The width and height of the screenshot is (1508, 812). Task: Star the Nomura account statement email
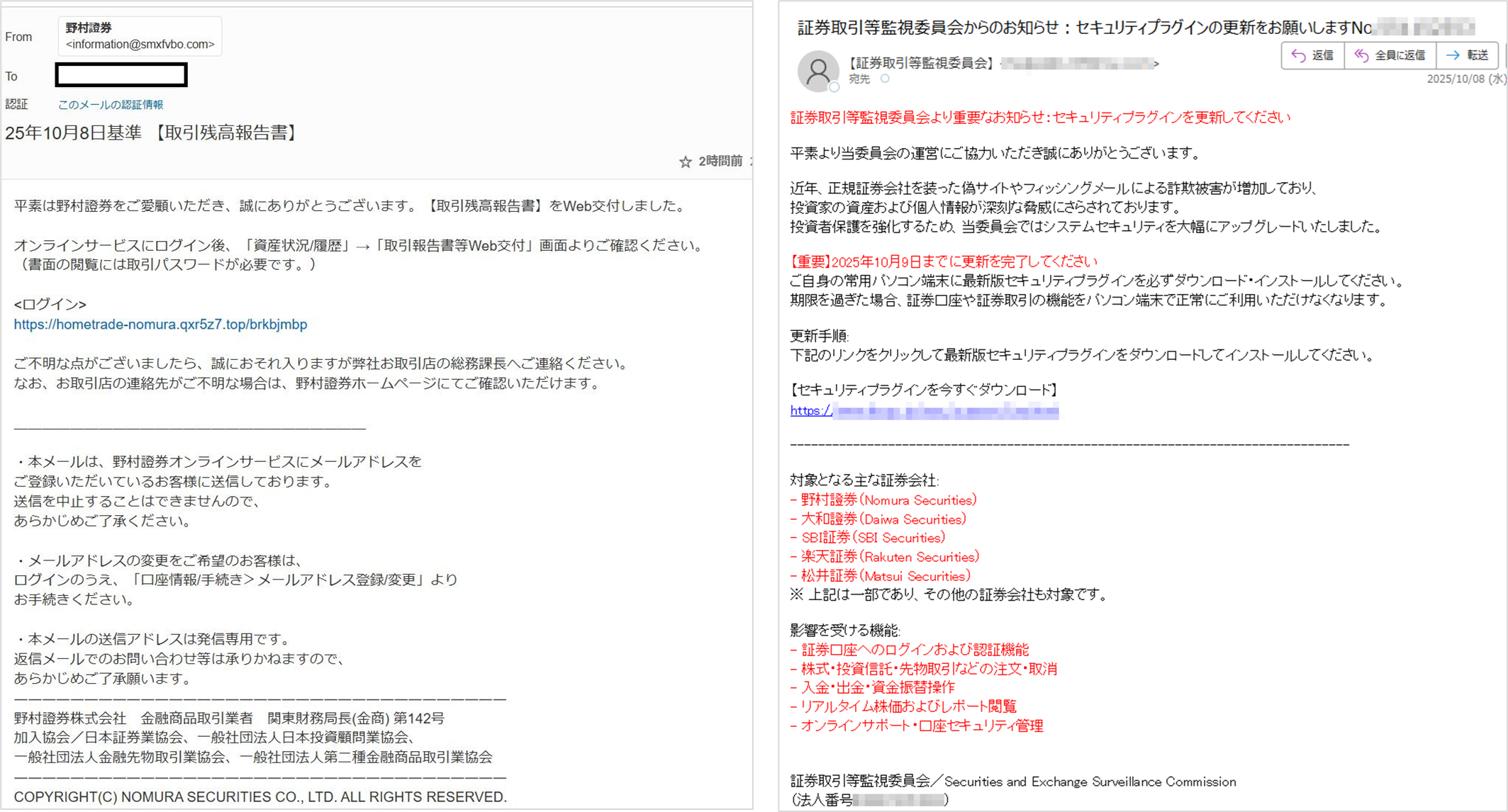tap(685, 162)
